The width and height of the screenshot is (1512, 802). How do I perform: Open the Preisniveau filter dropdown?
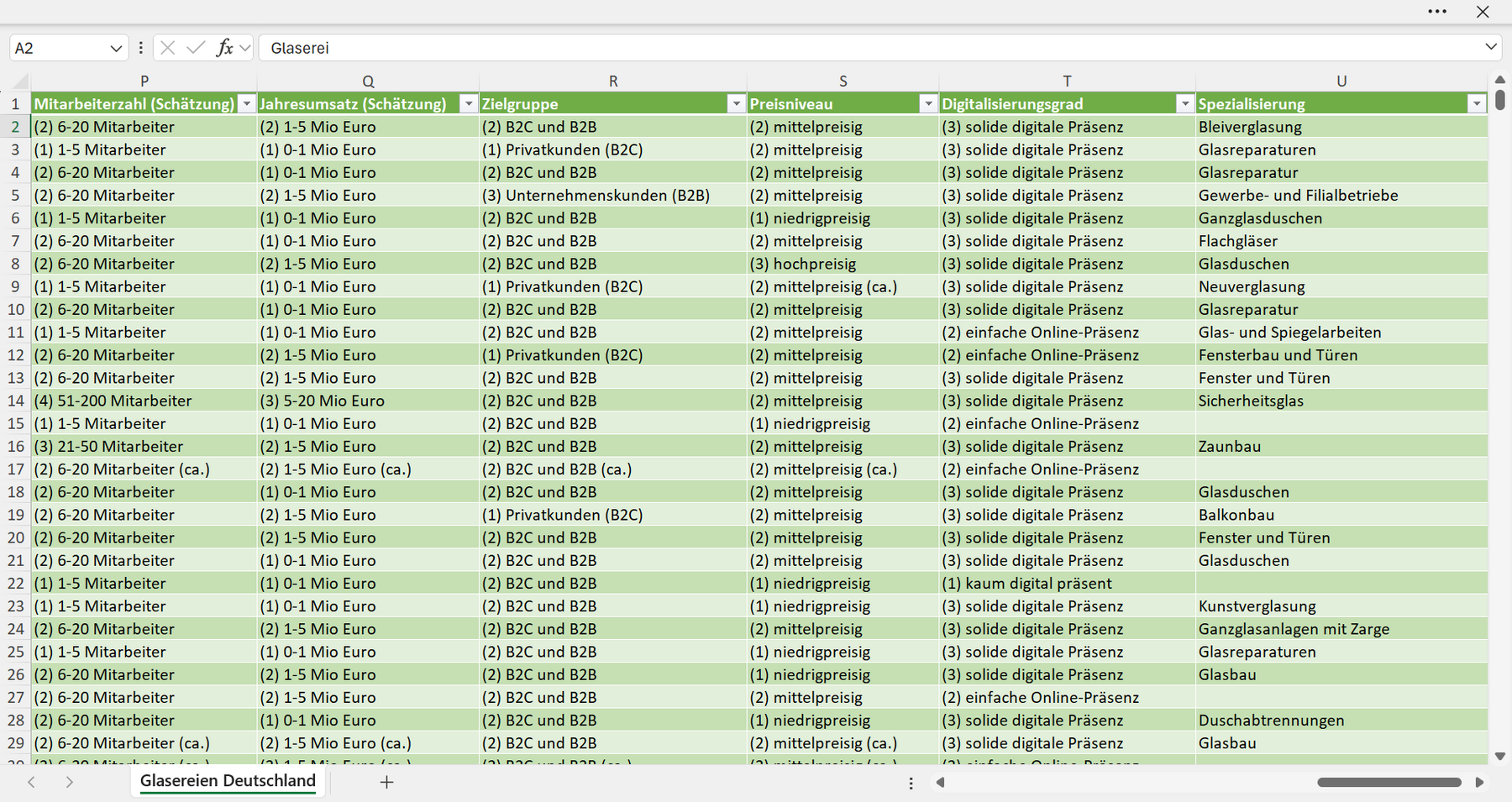pyautogui.click(x=928, y=104)
